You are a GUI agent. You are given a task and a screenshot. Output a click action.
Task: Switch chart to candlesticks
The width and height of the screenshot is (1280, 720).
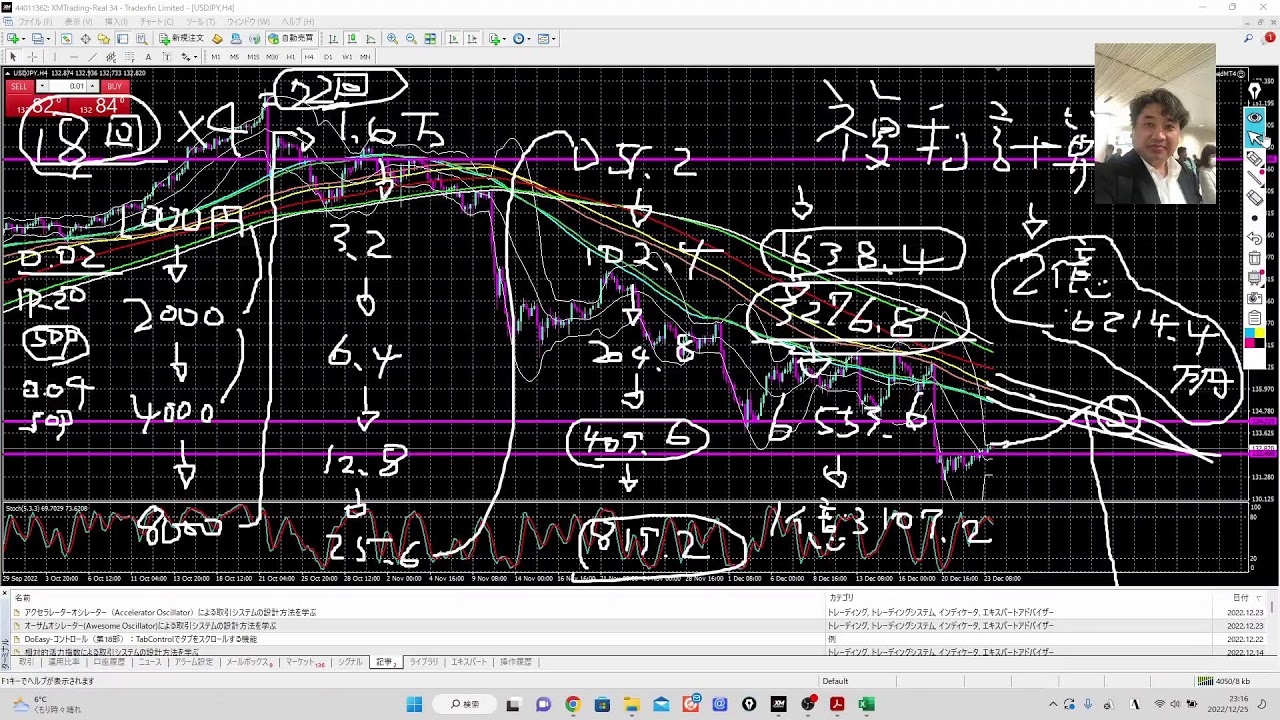tap(352, 39)
